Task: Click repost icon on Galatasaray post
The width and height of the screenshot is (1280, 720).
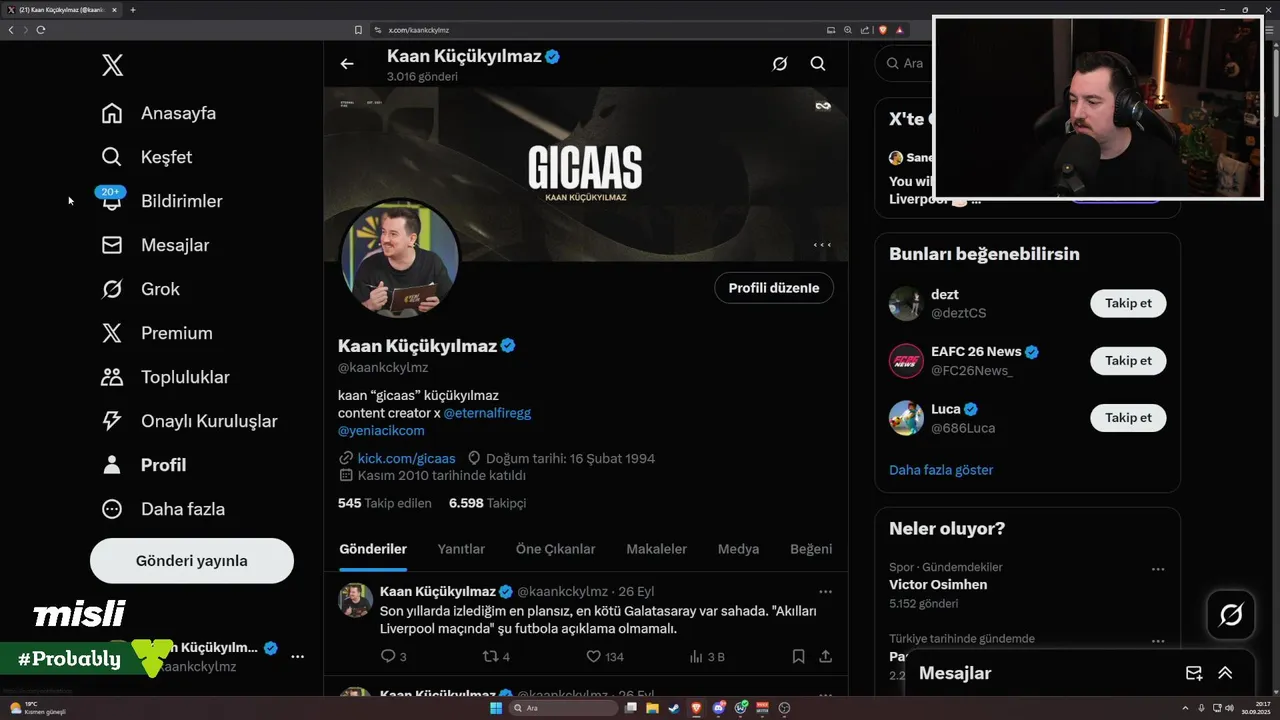Action: pyautogui.click(x=490, y=657)
